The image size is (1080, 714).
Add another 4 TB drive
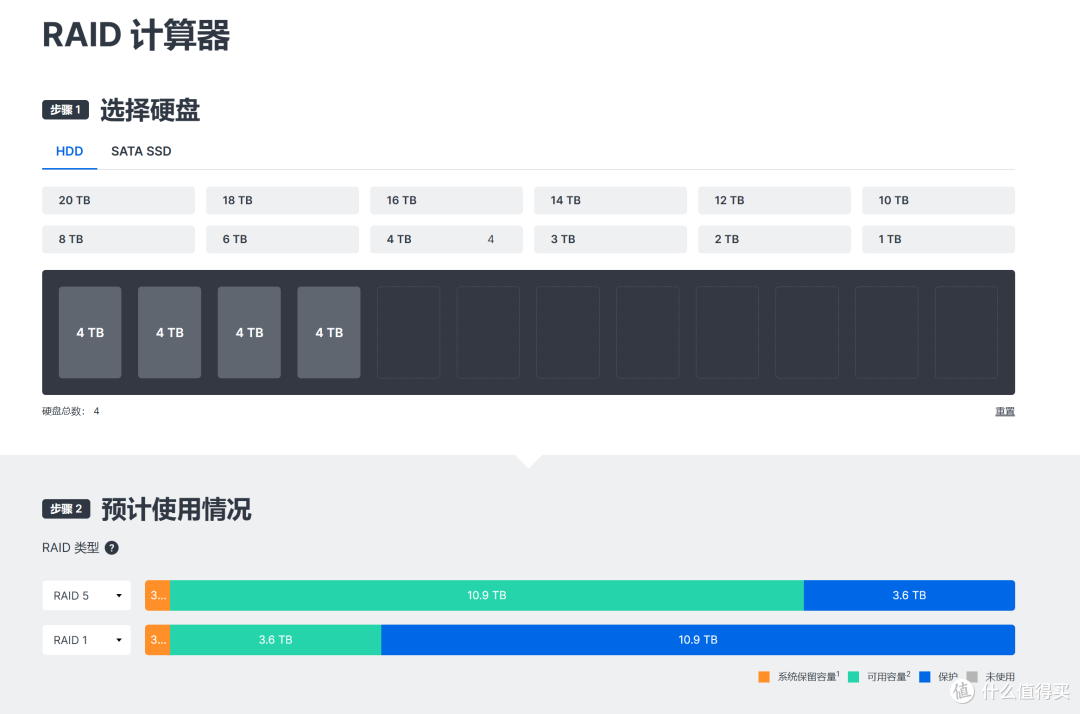[446, 240]
